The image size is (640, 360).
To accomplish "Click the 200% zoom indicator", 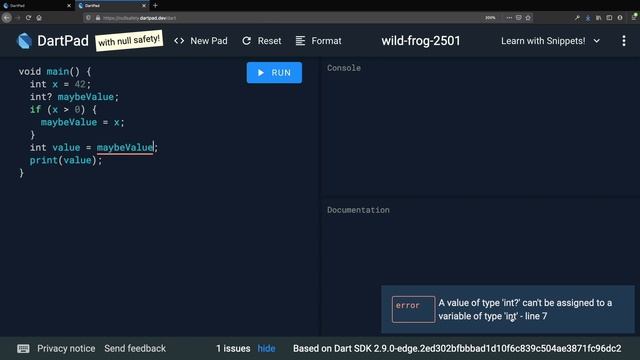I will pos(490,18).
